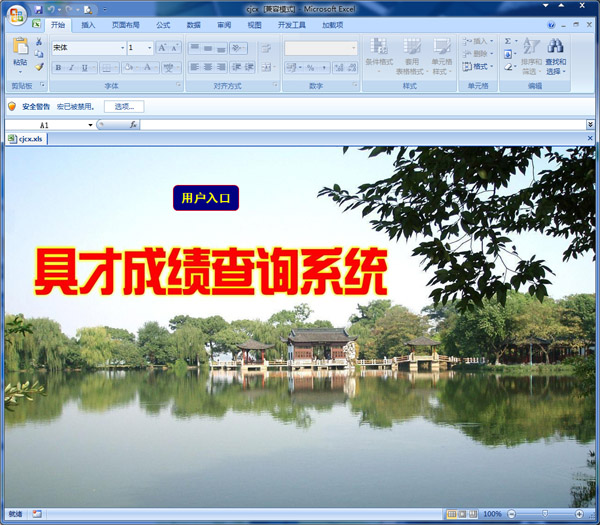Click the Redo arrow in quick access toolbar
Image resolution: width=600 pixels, height=525 pixels.
[x=69, y=10]
